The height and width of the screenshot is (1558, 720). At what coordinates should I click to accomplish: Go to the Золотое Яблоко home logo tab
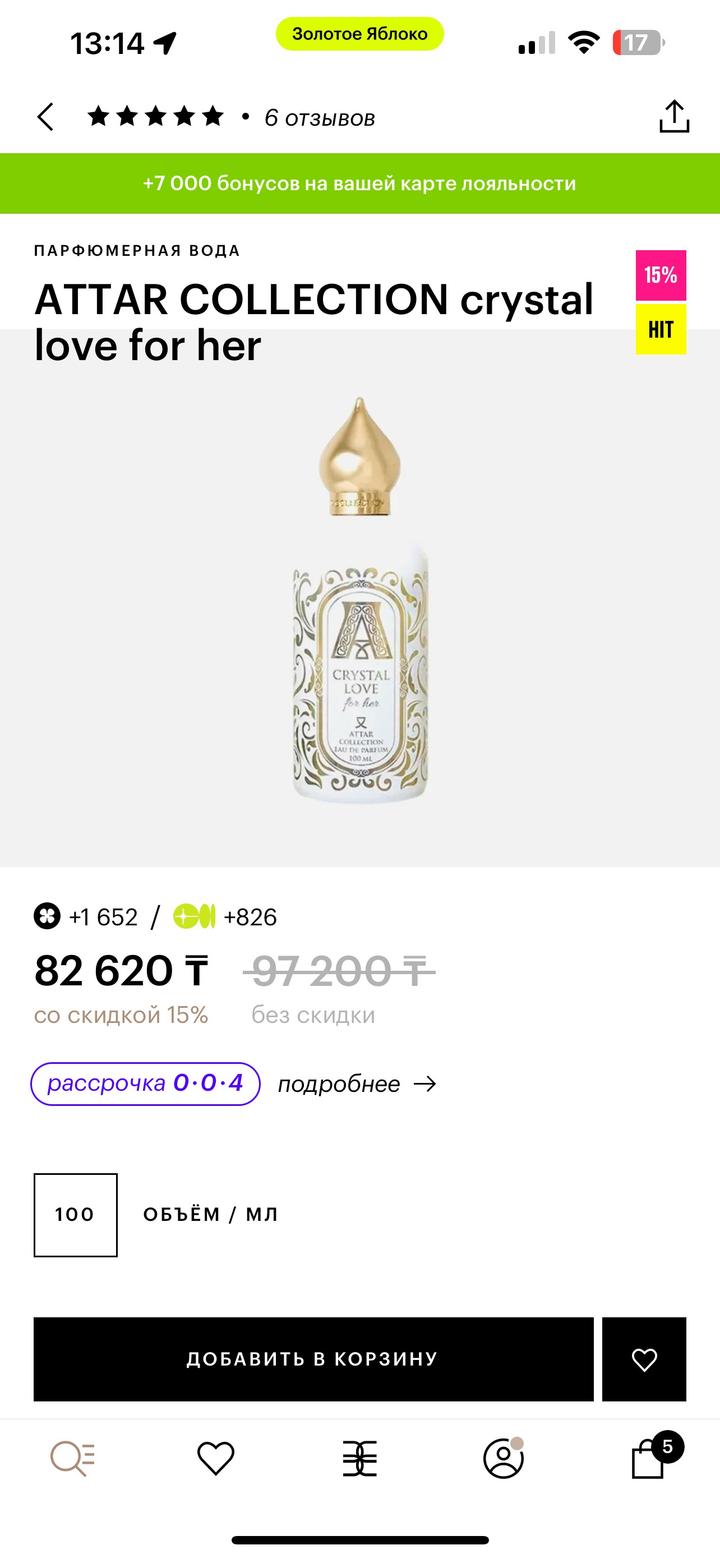click(x=360, y=1459)
